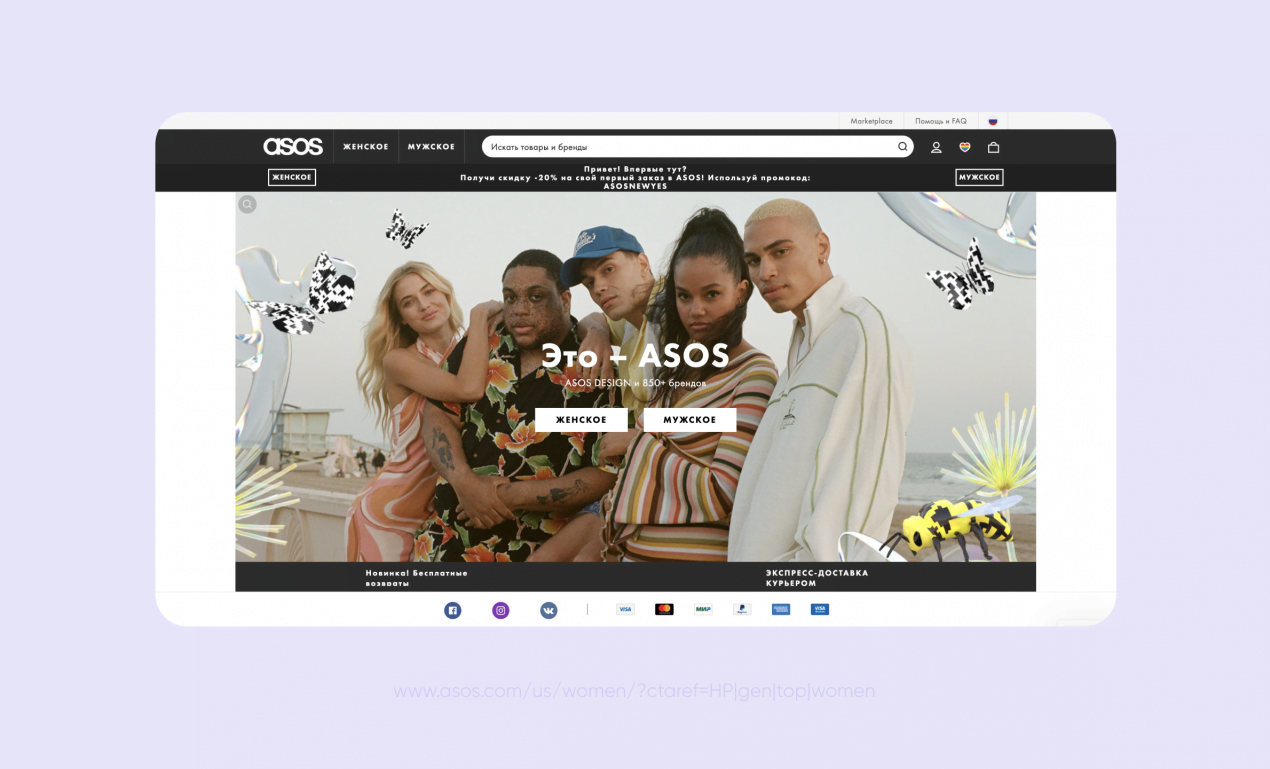Select white МУЖСКОЕ button on hero image

(x=690, y=420)
